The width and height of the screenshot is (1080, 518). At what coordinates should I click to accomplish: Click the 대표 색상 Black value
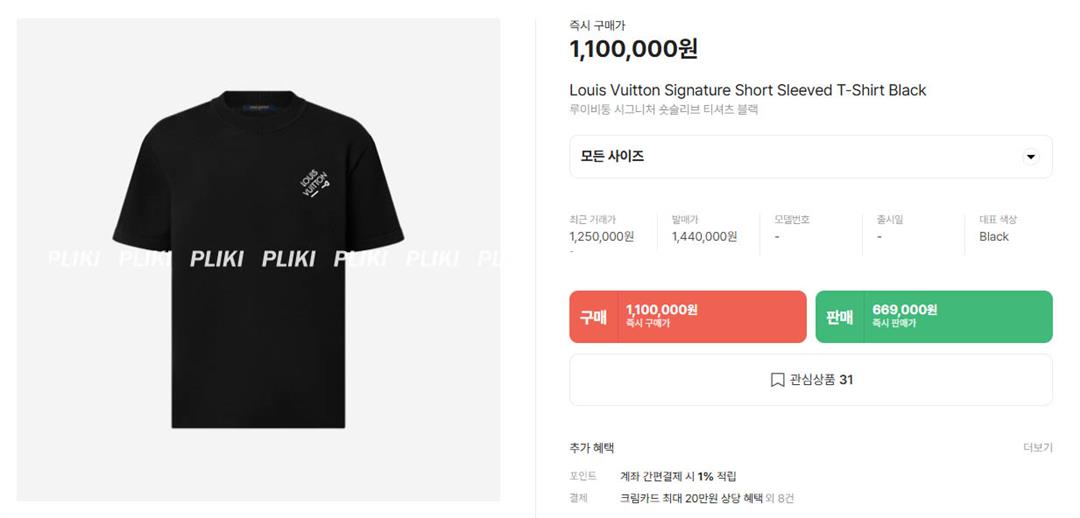pos(994,237)
